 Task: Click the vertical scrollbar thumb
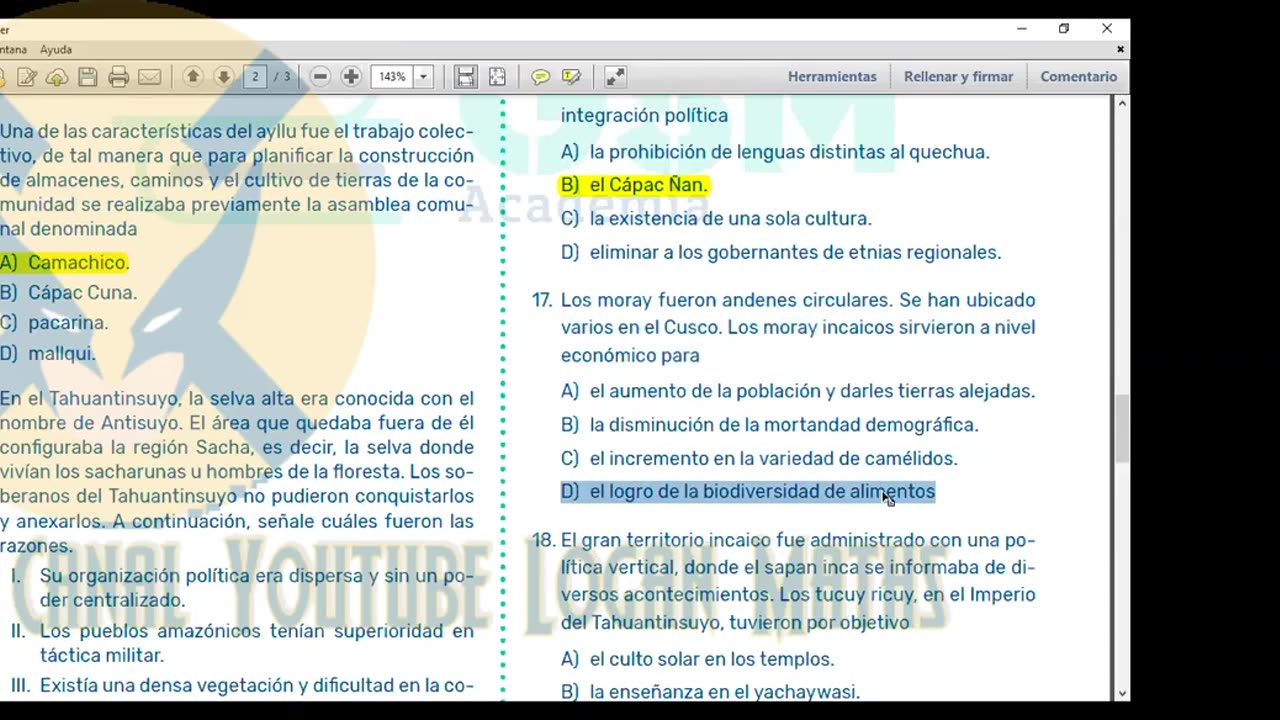point(1122,428)
